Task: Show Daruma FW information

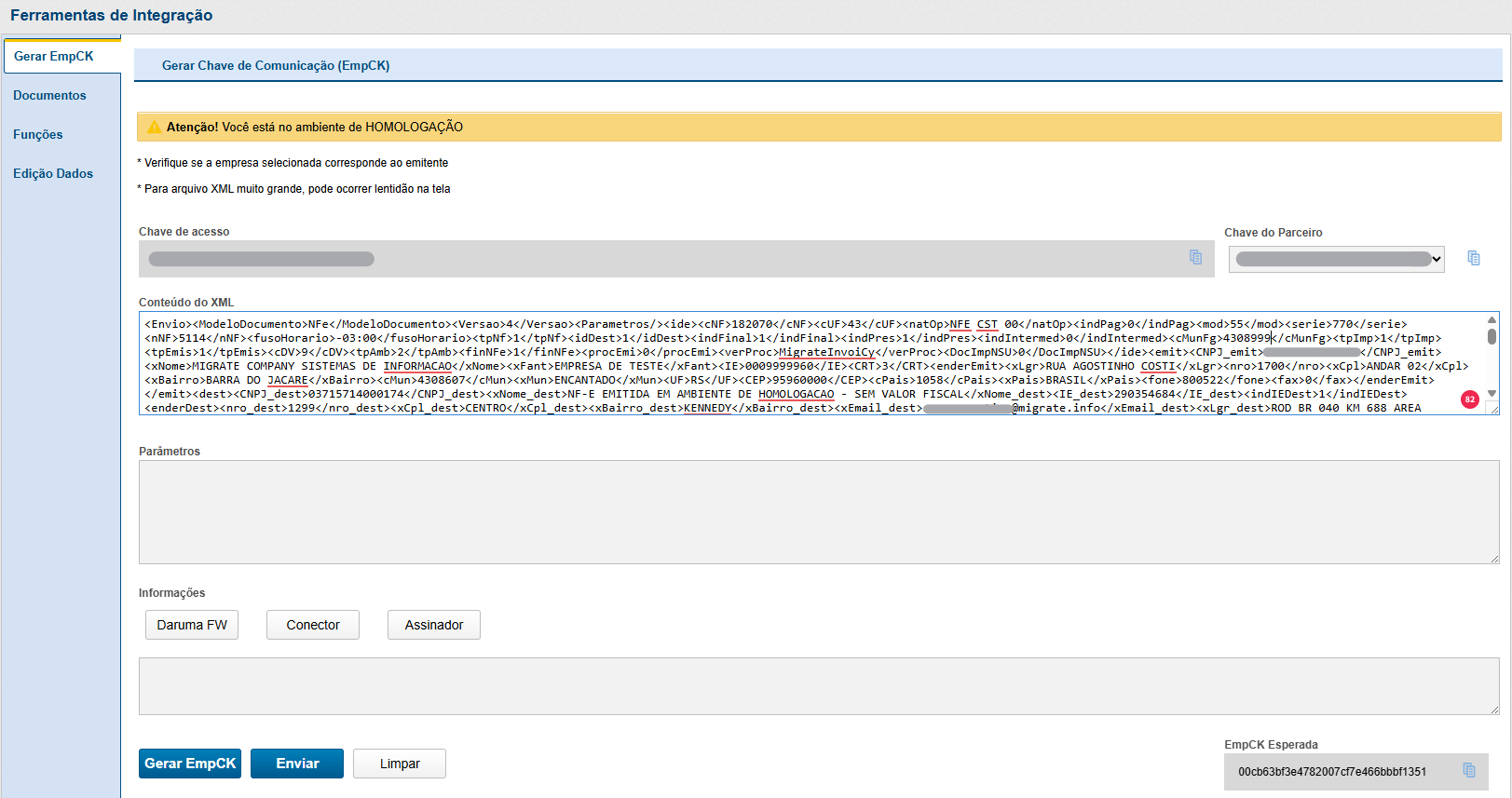Action: pyautogui.click(x=192, y=625)
